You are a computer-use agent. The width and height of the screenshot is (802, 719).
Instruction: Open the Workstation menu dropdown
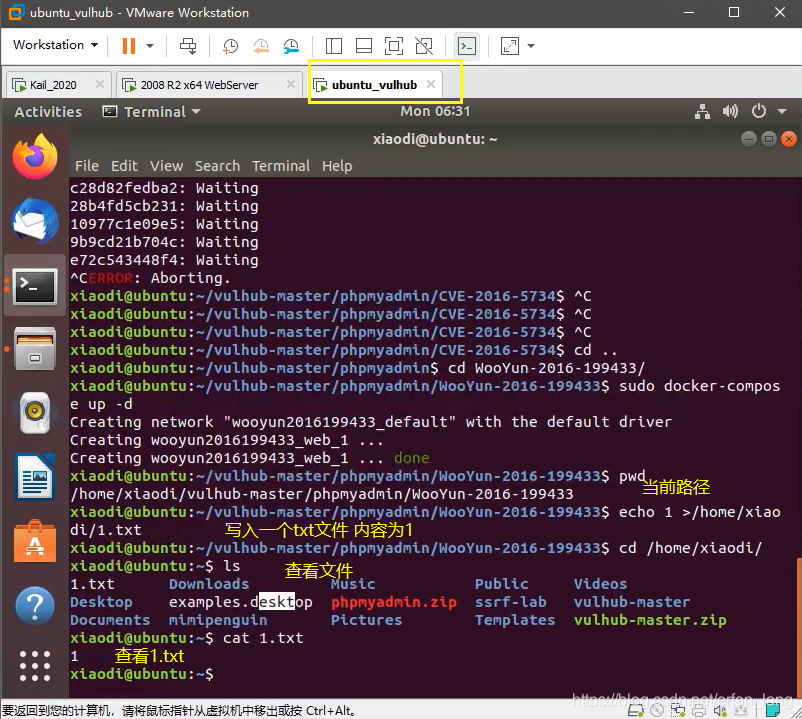click(x=56, y=45)
